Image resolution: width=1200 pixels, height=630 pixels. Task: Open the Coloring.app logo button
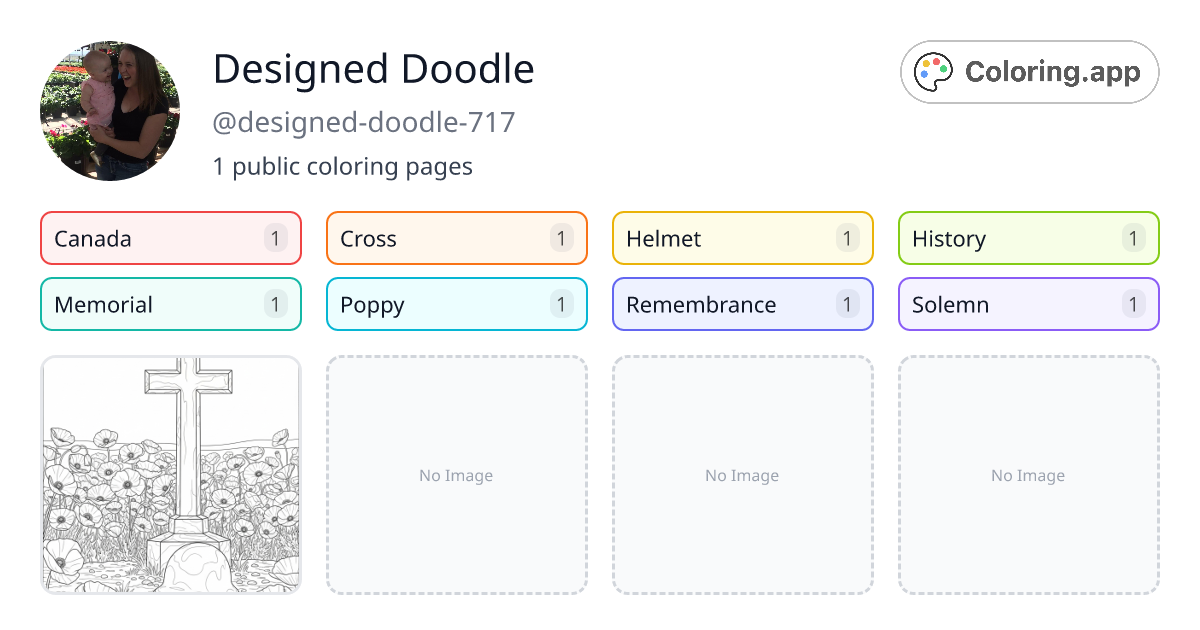click(x=1029, y=72)
